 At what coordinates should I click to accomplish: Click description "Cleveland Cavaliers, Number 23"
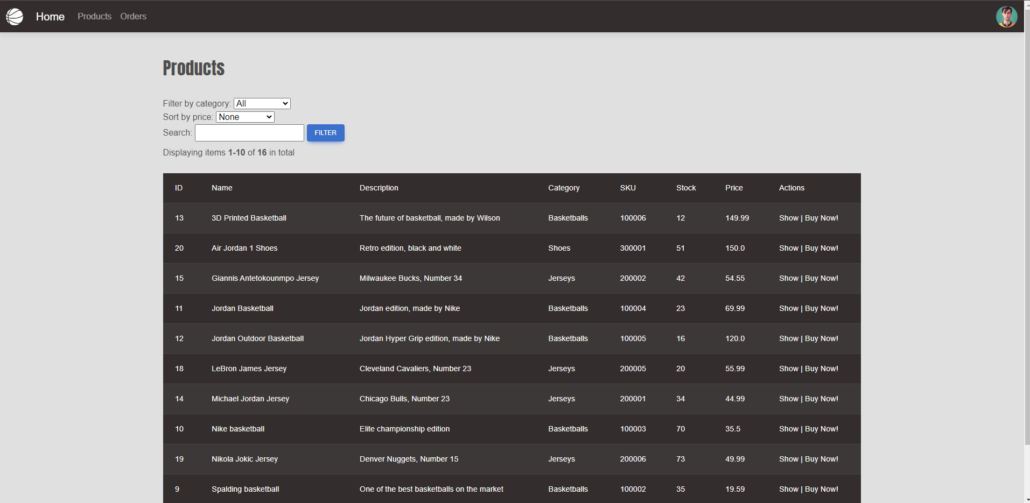(415, 369)
